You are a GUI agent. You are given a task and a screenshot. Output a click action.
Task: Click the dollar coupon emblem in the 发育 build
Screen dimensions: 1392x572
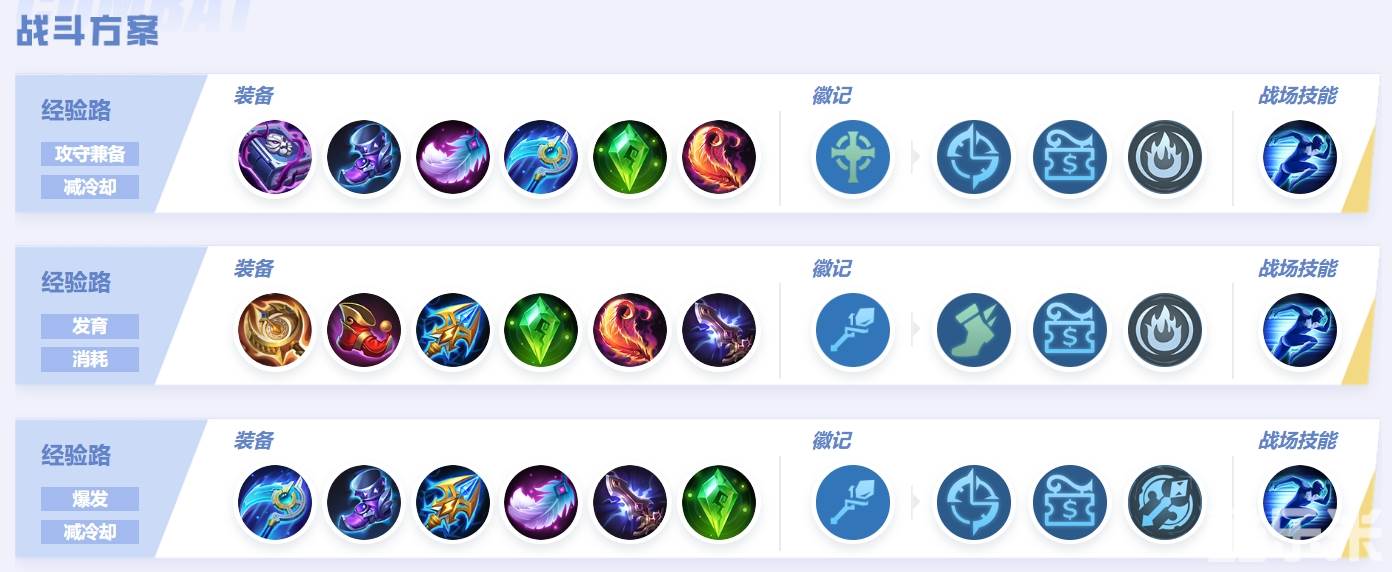point(1069,331)
